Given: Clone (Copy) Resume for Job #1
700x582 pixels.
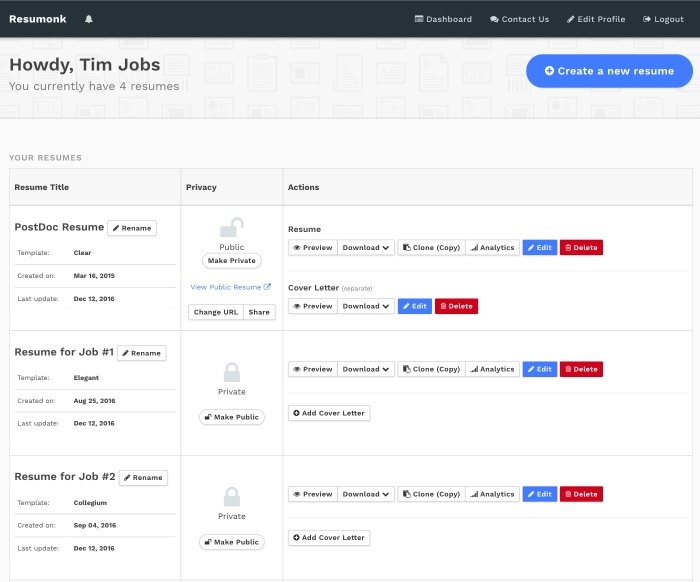Looking at the screenshot, I should 431,369.
